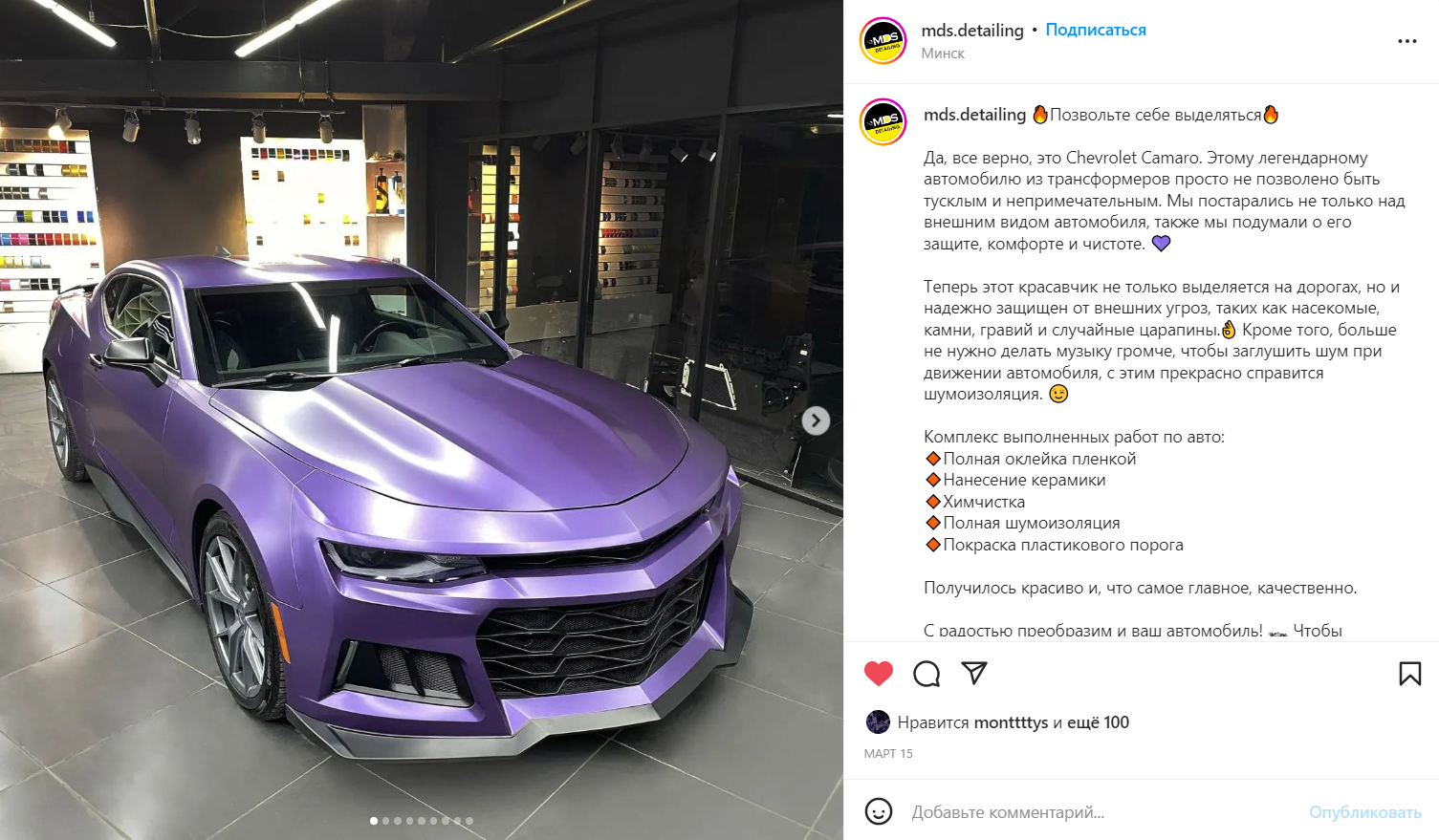Click the mds.detailing username in the caption
Viewport: 1439px width, 840px height.
click(974, 115)
